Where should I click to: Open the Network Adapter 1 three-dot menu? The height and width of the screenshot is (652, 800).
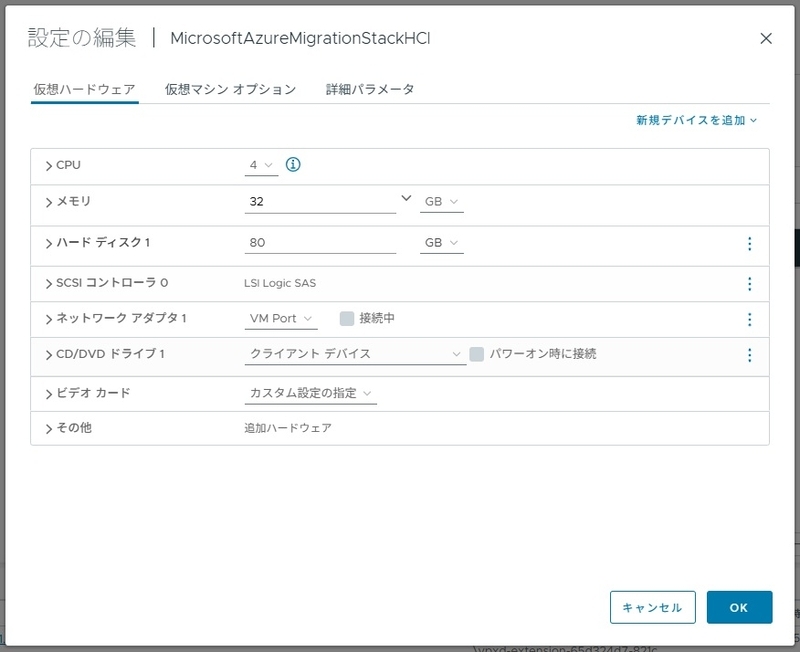pos(749,319)
